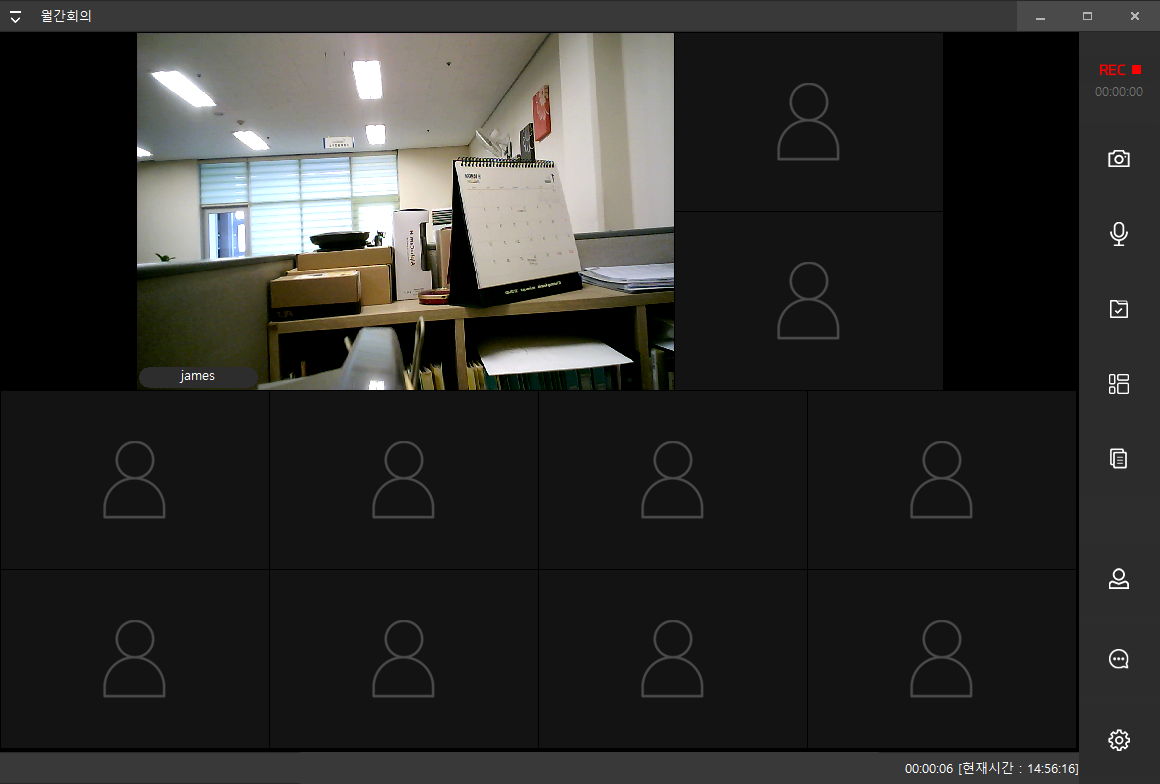Show the participants list icon
Viewport: 1160px width, 784px height.
[x=1119, y=578]
